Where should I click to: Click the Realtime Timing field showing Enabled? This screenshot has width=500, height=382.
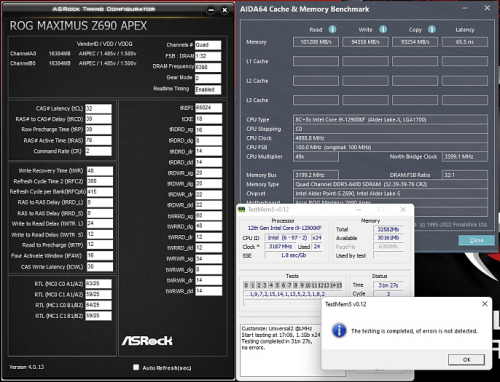tap(208, 89)
